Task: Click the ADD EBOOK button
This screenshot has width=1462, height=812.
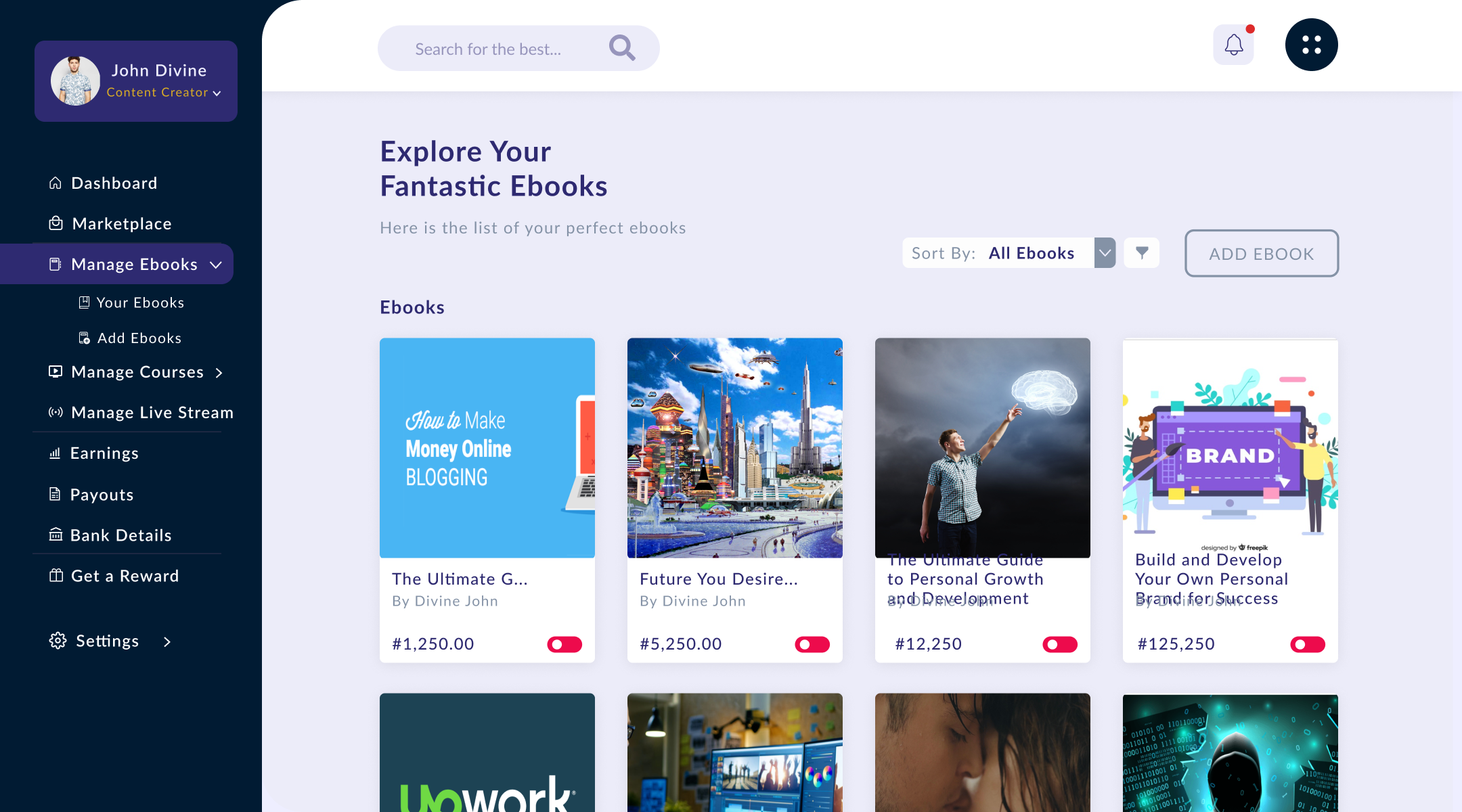Action: click(1262, 253)
